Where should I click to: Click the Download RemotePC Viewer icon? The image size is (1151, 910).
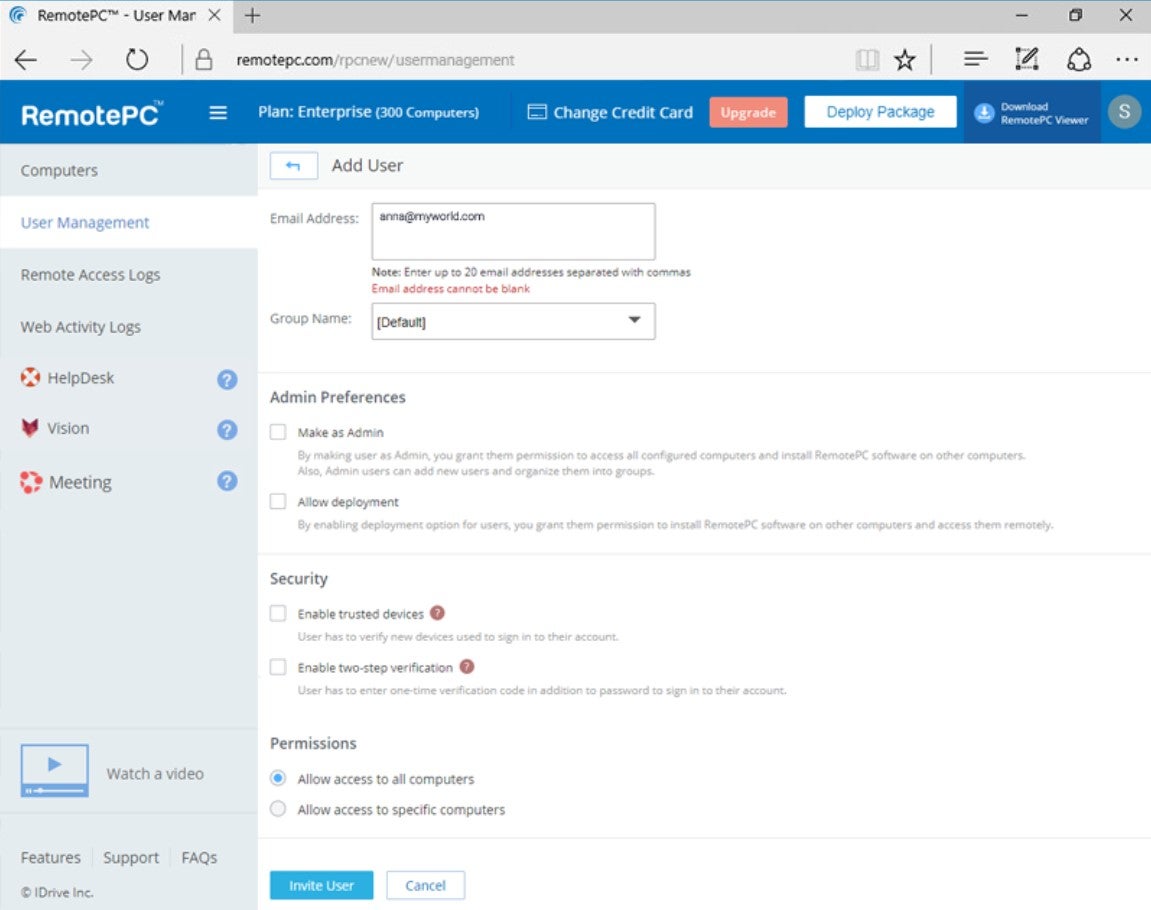[984, 113]
